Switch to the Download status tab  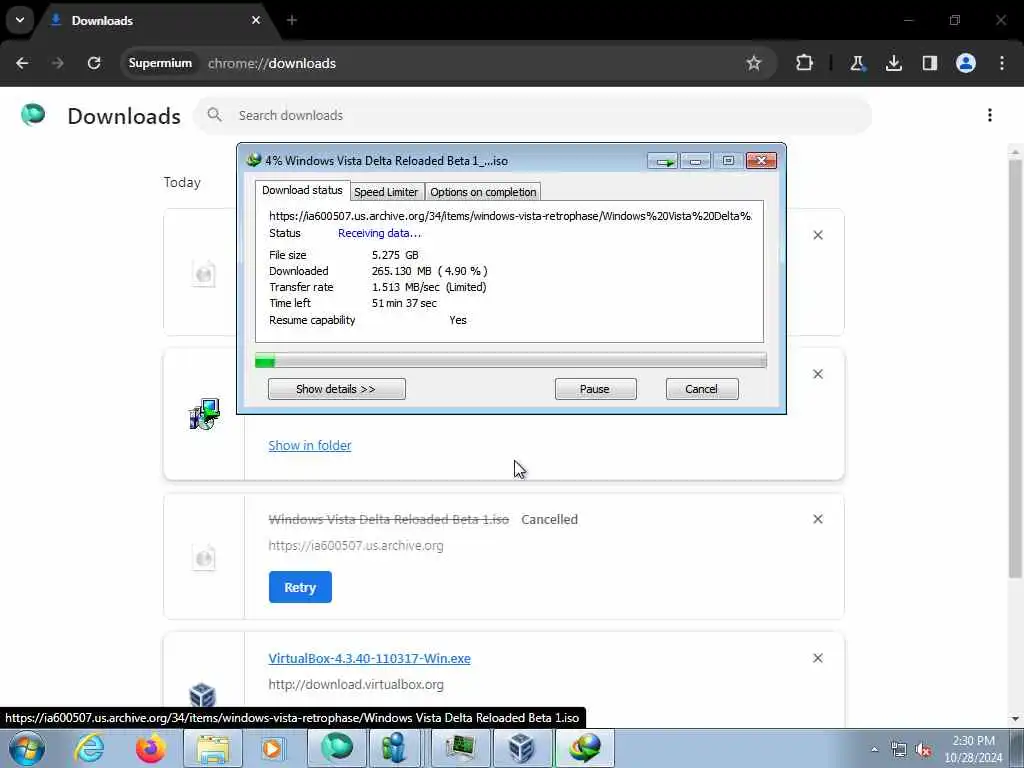tap(302, 190)
